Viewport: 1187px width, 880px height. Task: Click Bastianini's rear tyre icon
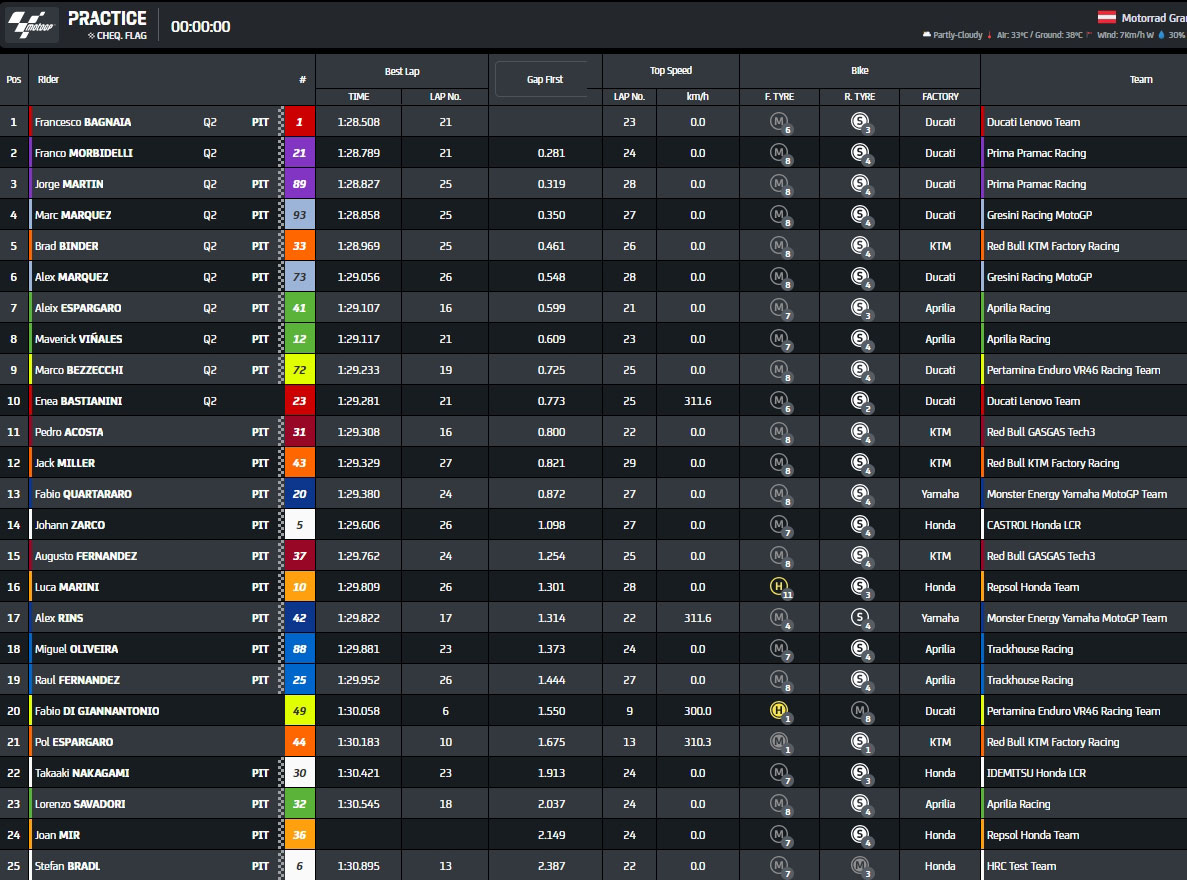coord(858,401)
